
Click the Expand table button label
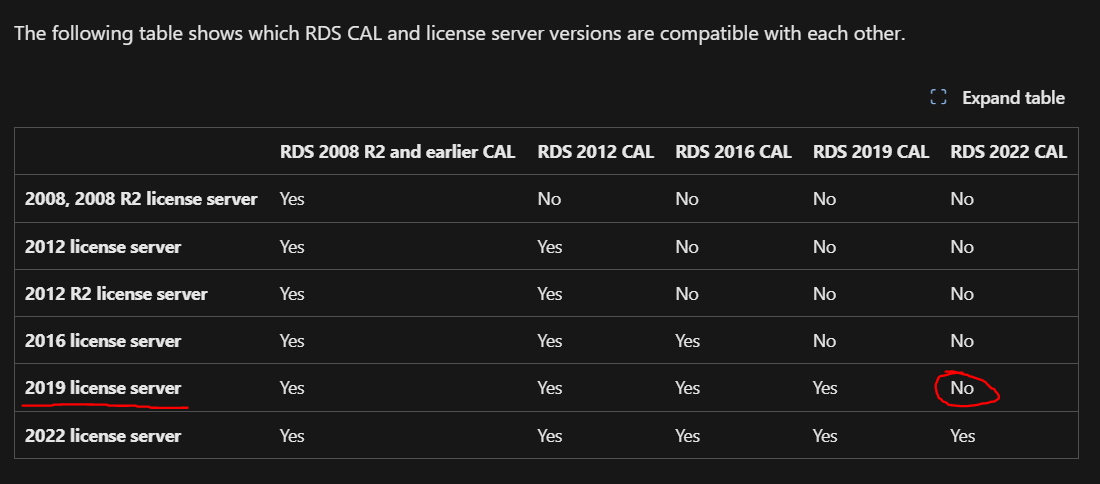[1013, 98]
